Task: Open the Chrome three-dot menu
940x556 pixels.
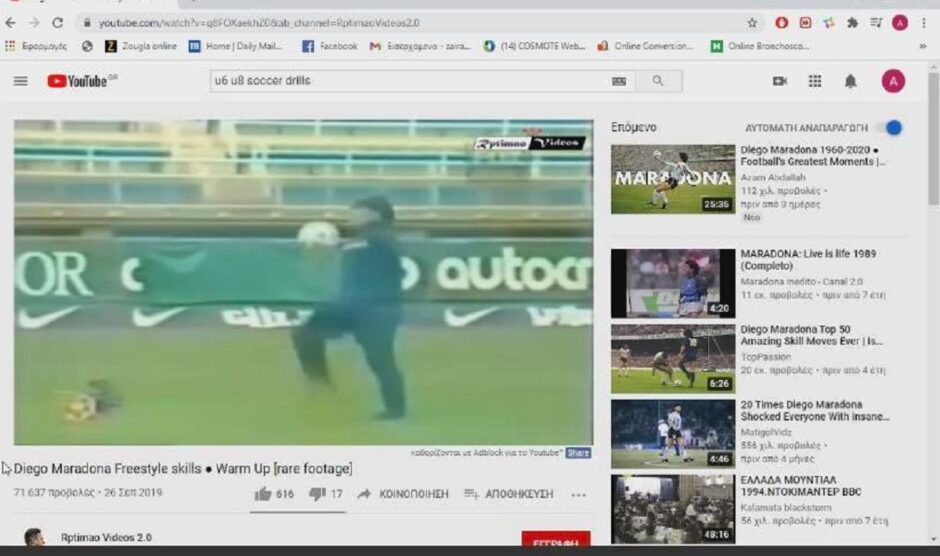Action: pos(924,23)
